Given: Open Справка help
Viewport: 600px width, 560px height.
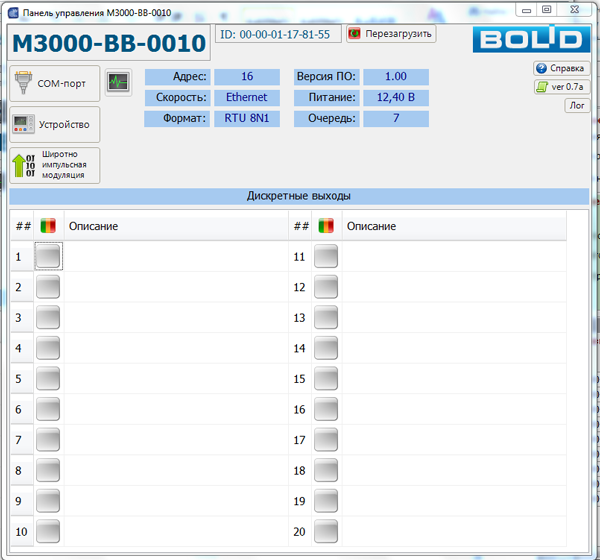Looking at the screenshot, I should coord(560,69).
